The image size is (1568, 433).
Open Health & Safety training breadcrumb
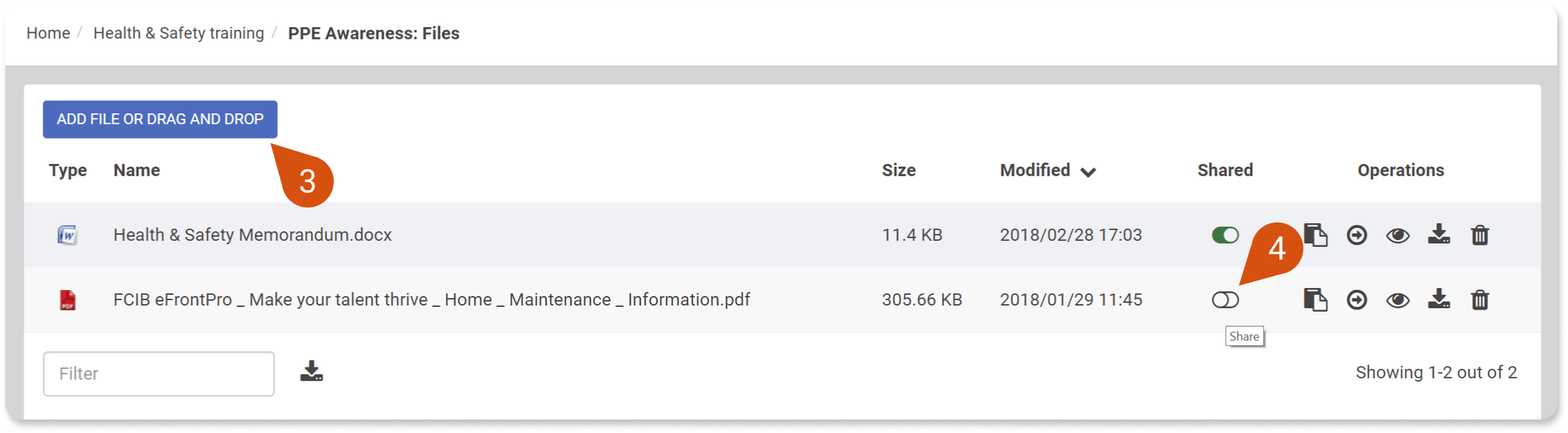pyautogui.click(x=179, y=33)
